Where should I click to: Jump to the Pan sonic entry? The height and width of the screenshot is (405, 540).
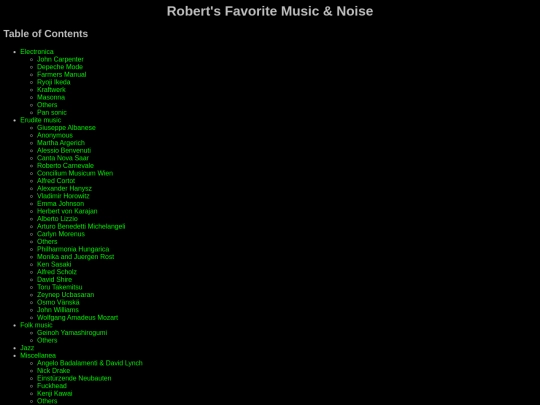coord(52,112)
